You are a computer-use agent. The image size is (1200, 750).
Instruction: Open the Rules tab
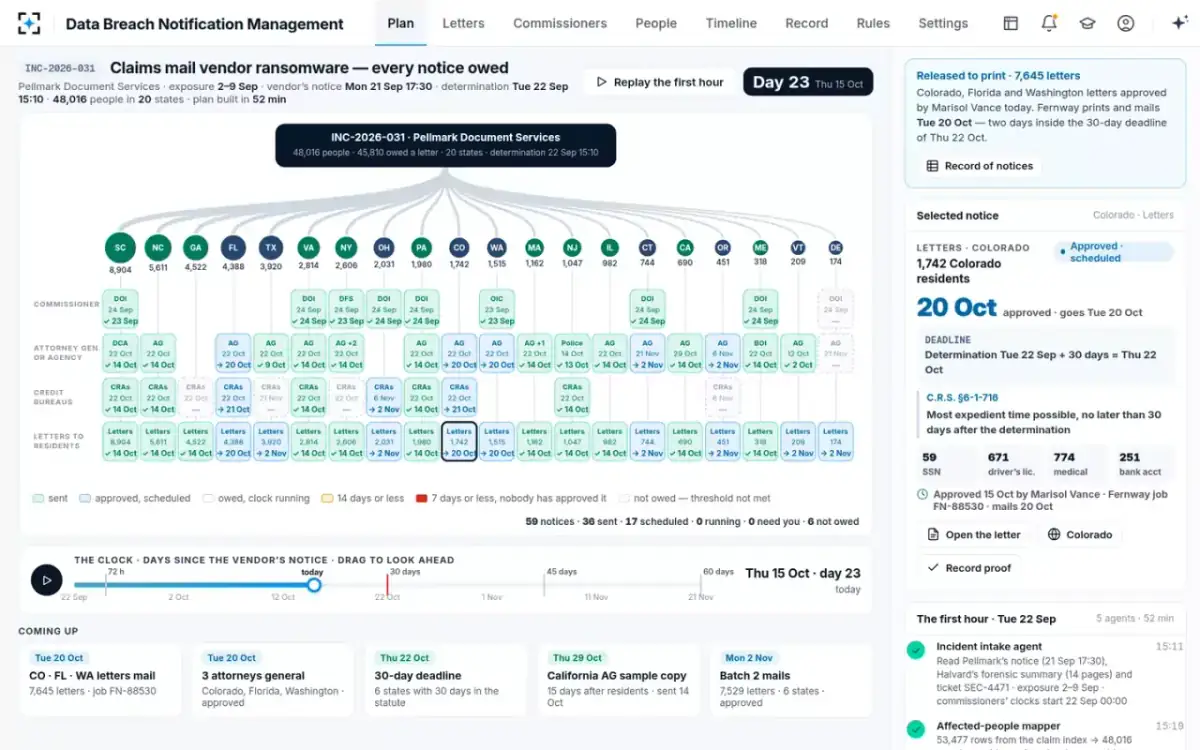(873, 23)
